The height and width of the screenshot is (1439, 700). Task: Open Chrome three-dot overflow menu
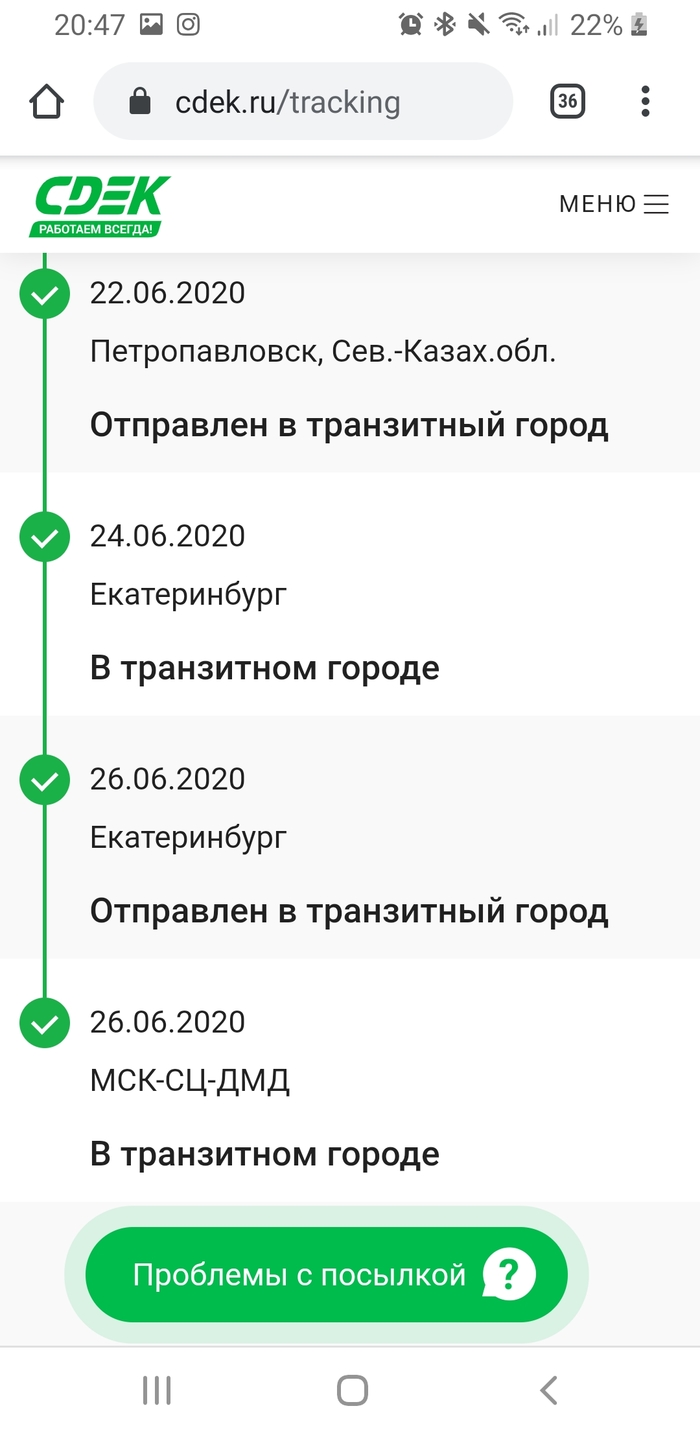pos(645,101)
